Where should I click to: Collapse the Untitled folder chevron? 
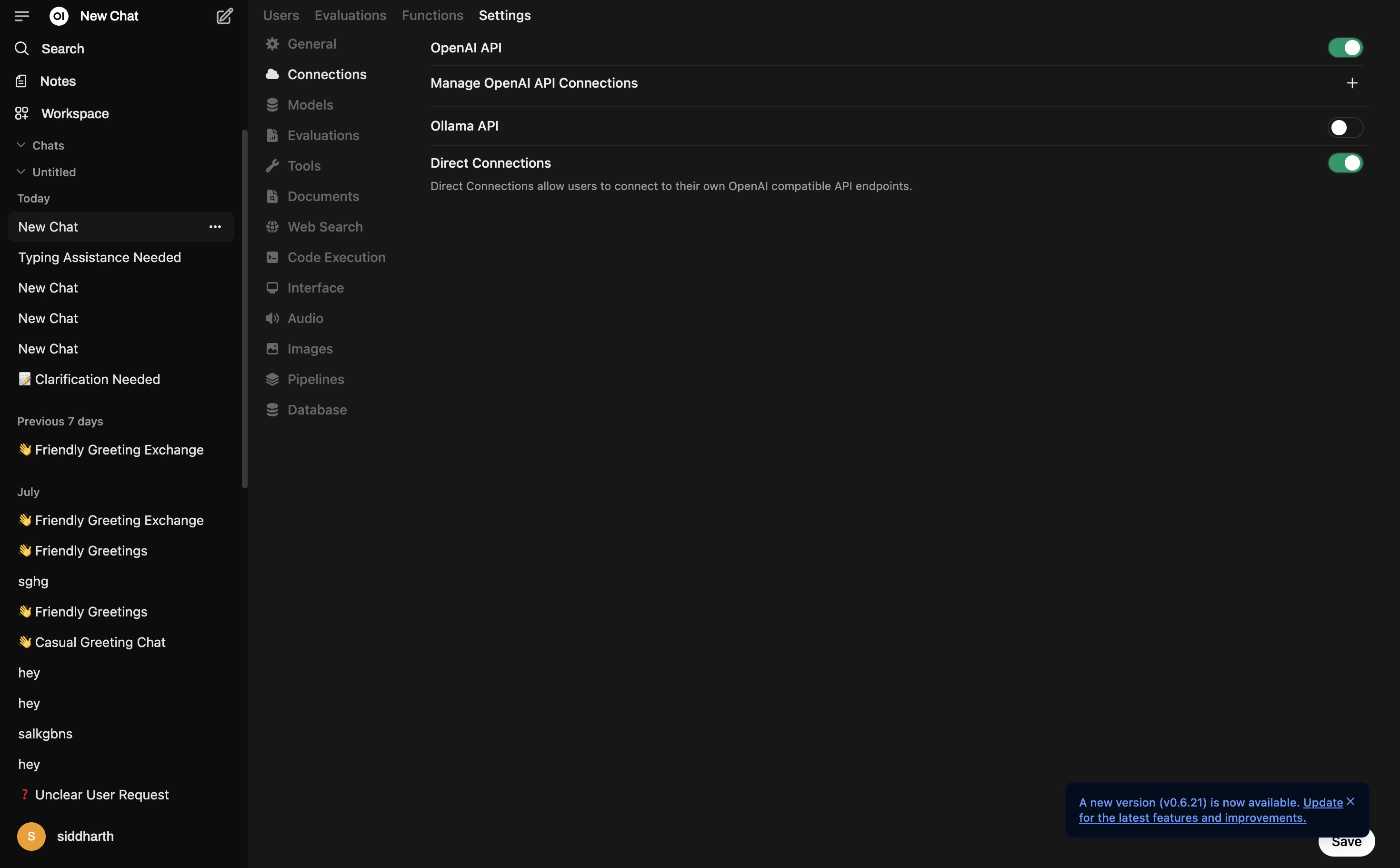pyautogui.click(x=21, y=172)
